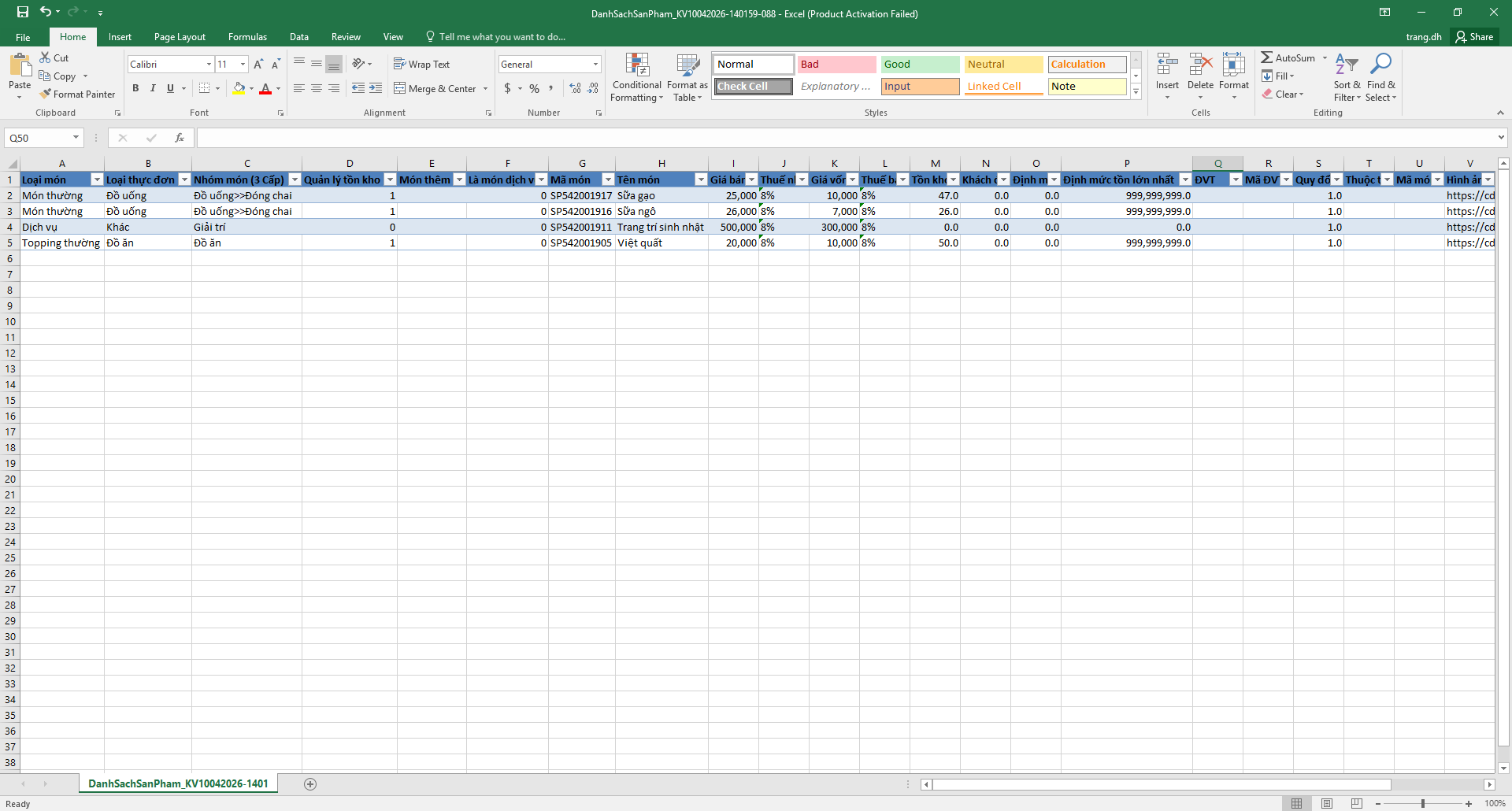Toggle Italic formatting
Screen dimensions: 1512x811
[x=153, y=88]
